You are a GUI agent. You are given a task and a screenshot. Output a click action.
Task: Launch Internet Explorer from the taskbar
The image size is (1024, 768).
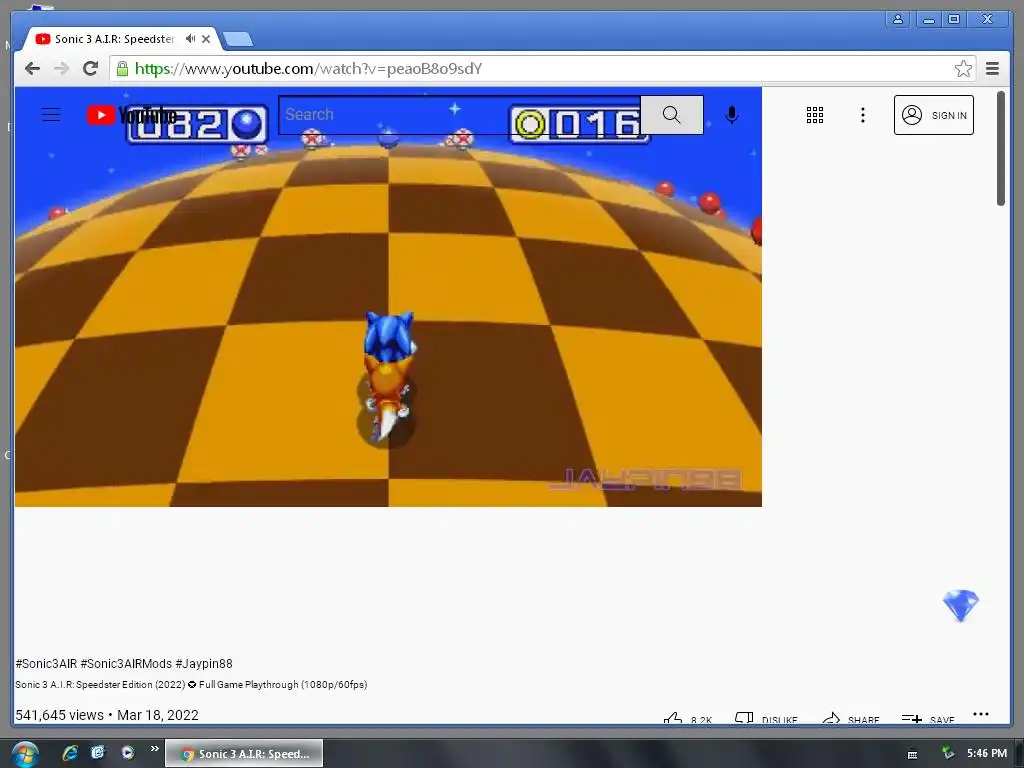click(70, 753)
